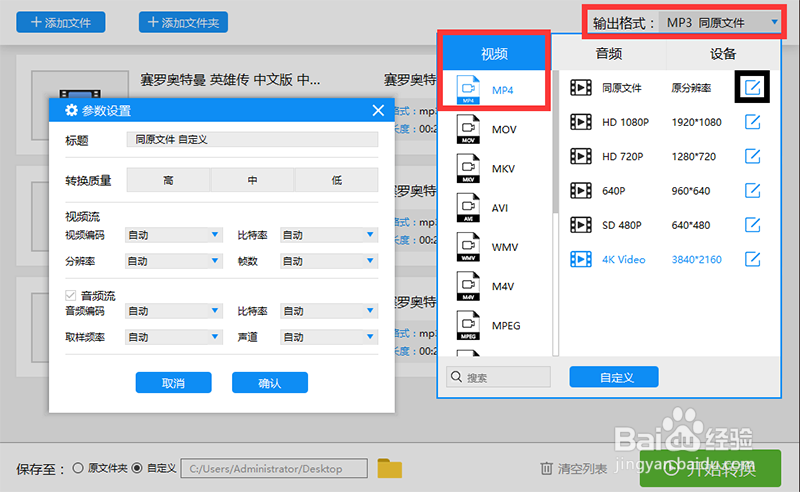Select the M4V format icon
The image size is (800, 492).
click(x=468, y=286)
